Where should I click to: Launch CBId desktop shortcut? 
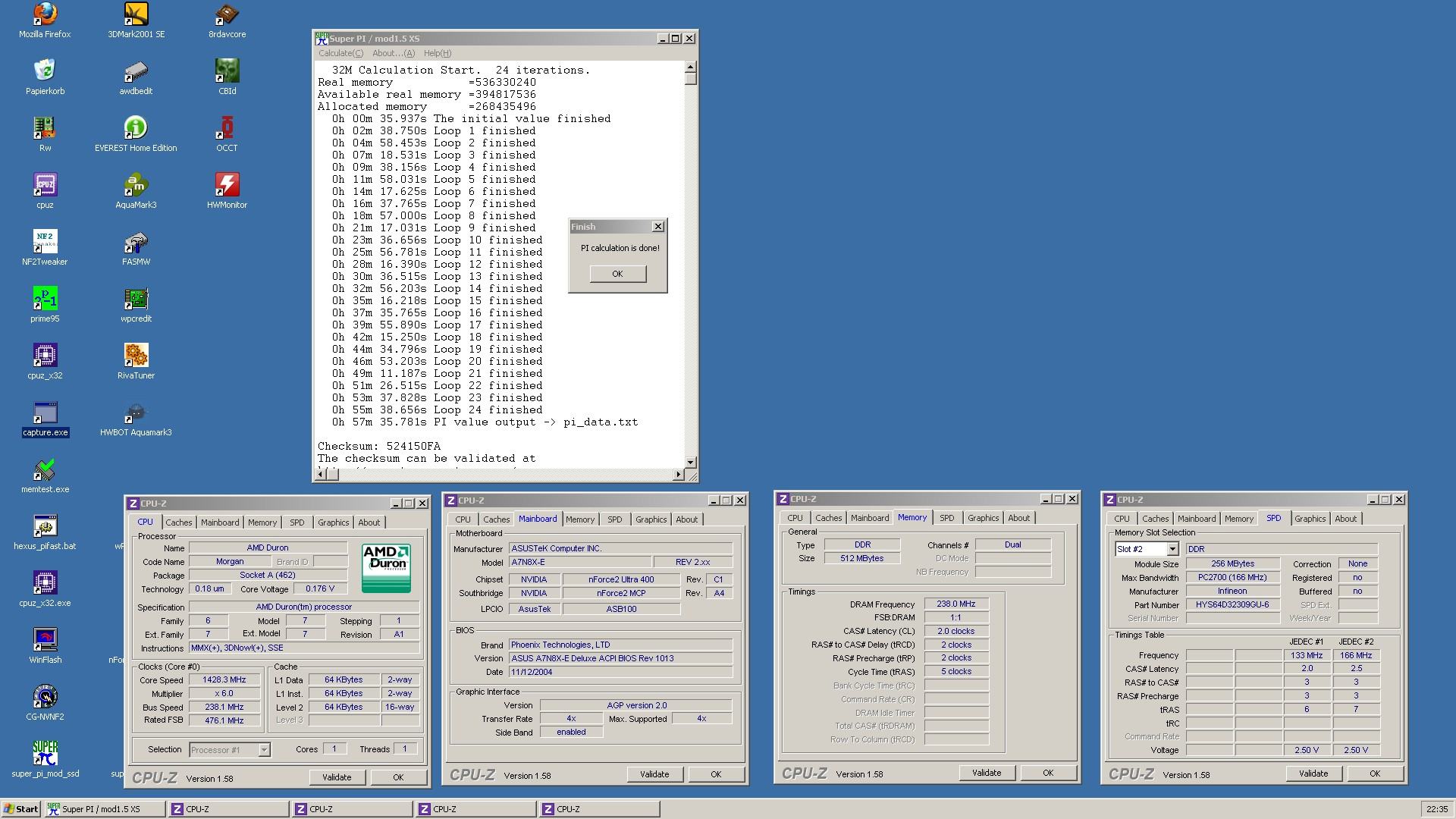coord(227,77)
